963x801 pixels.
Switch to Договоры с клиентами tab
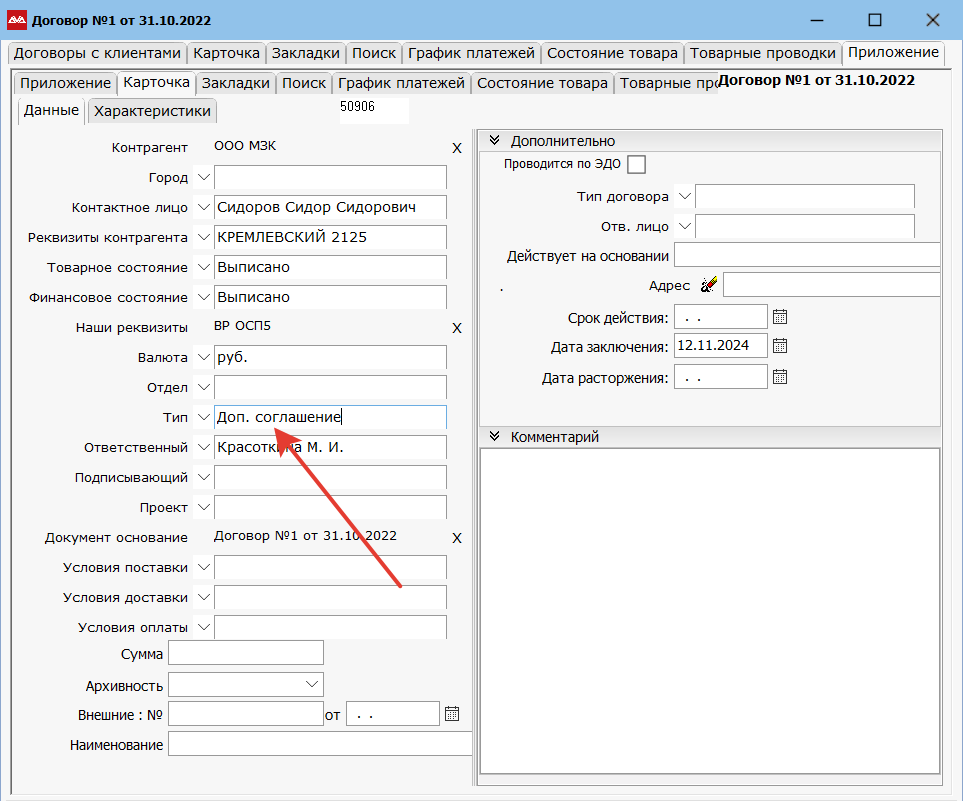(x=97, y=53)
